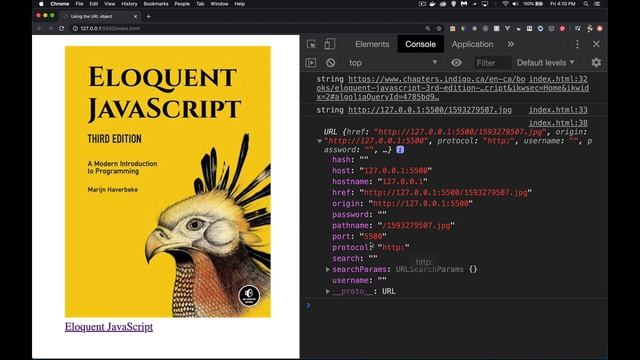Open the File menu

tap(79, 4)
